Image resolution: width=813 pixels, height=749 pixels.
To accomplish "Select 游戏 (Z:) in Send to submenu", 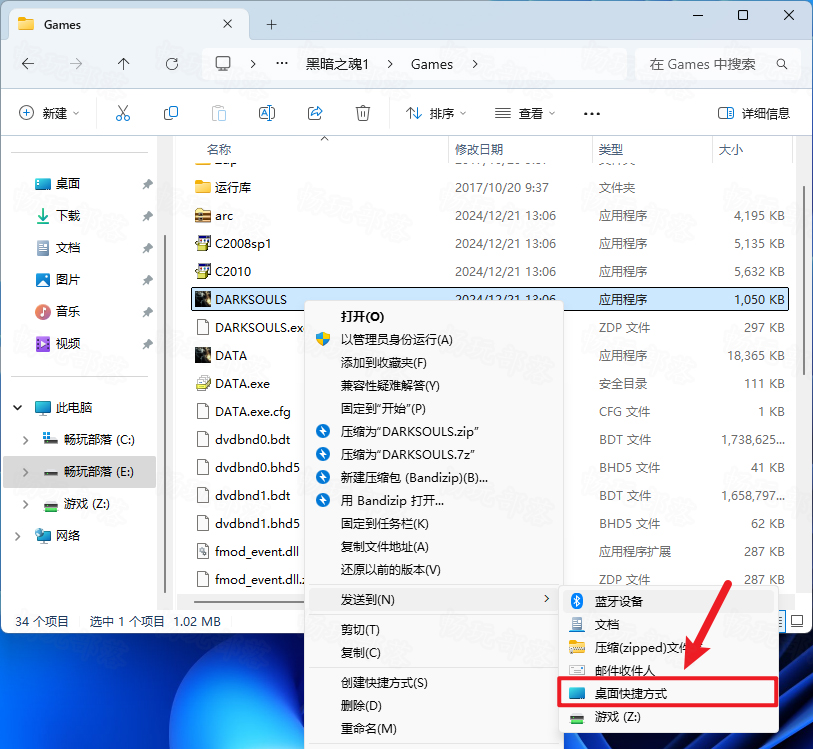I will (668, 717).
